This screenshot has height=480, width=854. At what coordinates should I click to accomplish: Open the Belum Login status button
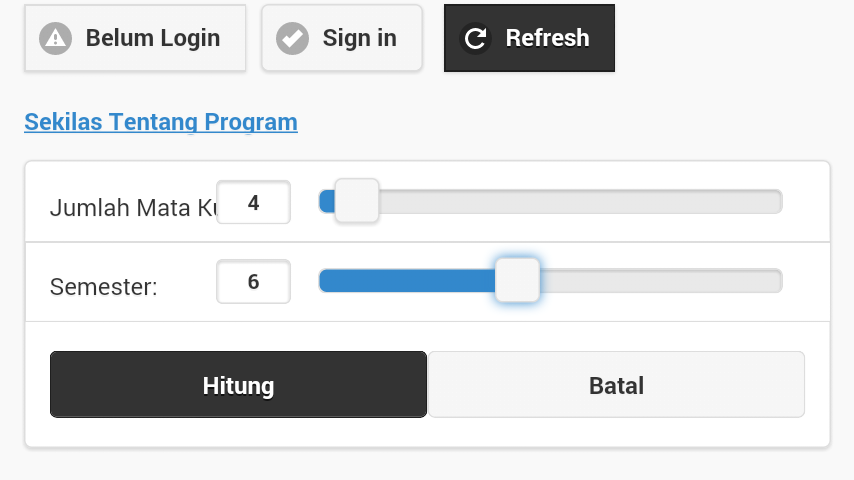click(135, 38)
